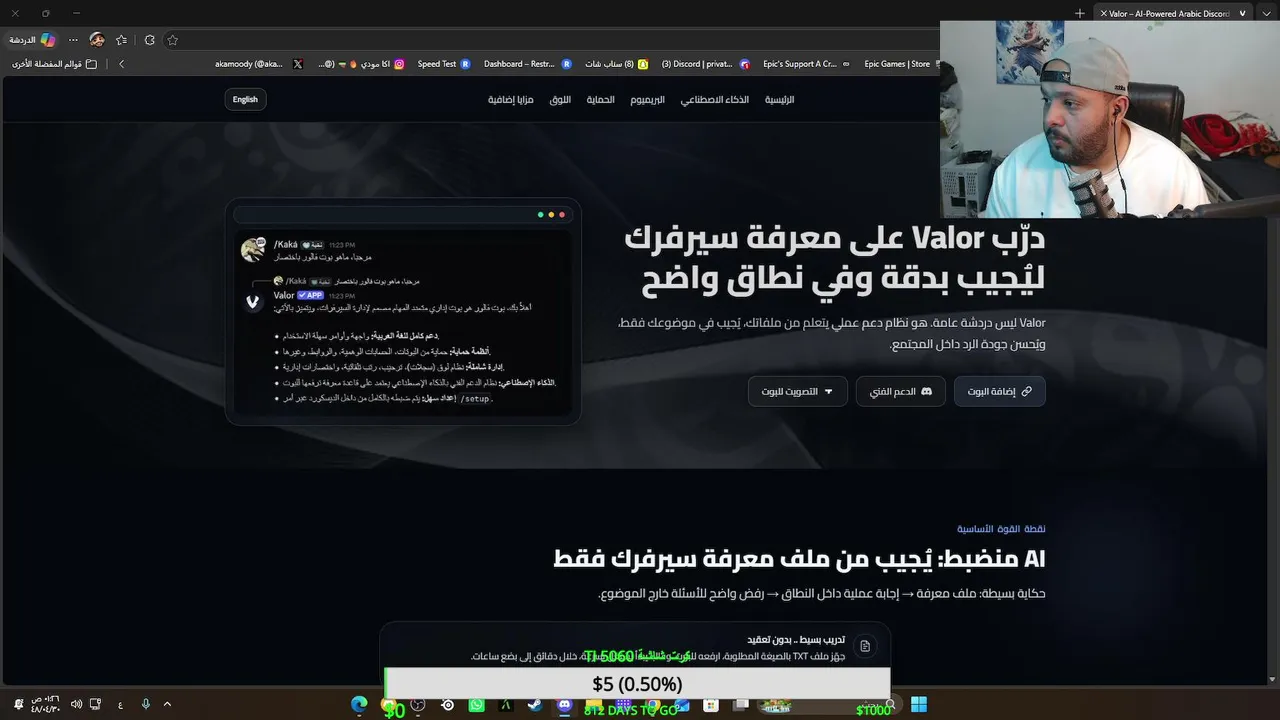Click the document icon on training card

coord(865,646)
